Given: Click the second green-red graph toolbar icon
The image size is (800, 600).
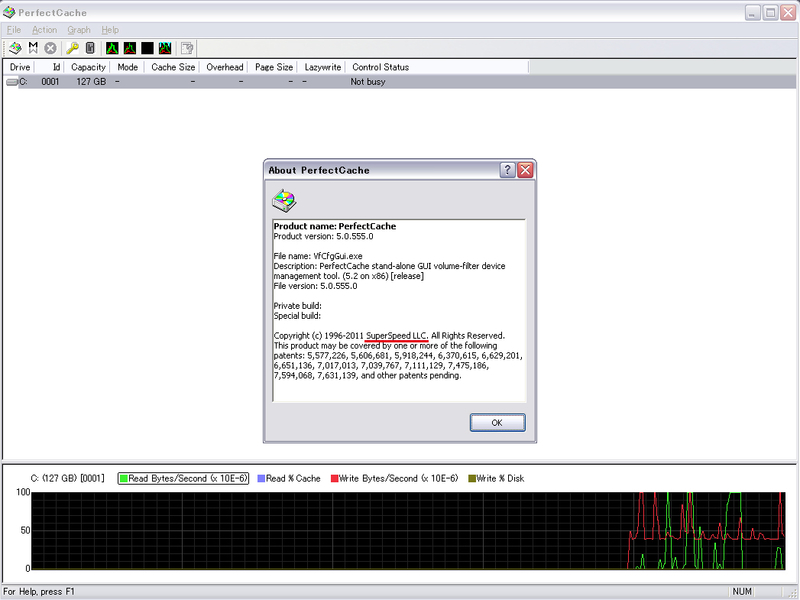Looking at the screenshot, I should coord(130,48).
